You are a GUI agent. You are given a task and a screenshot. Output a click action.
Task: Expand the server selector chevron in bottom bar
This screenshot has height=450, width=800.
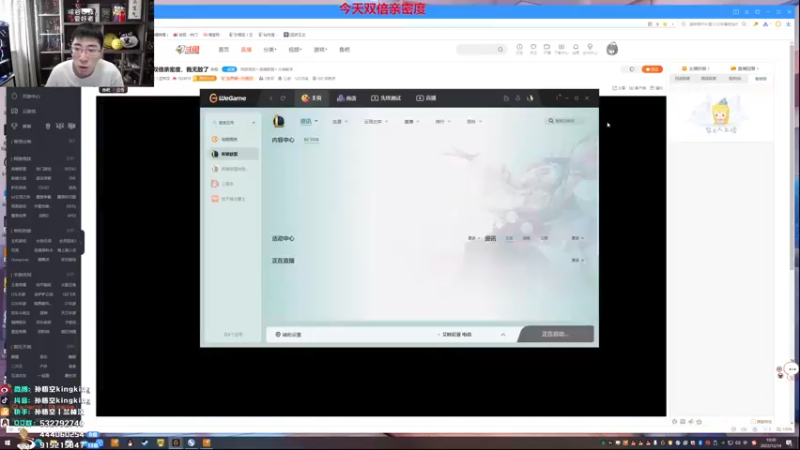[503, 335]
